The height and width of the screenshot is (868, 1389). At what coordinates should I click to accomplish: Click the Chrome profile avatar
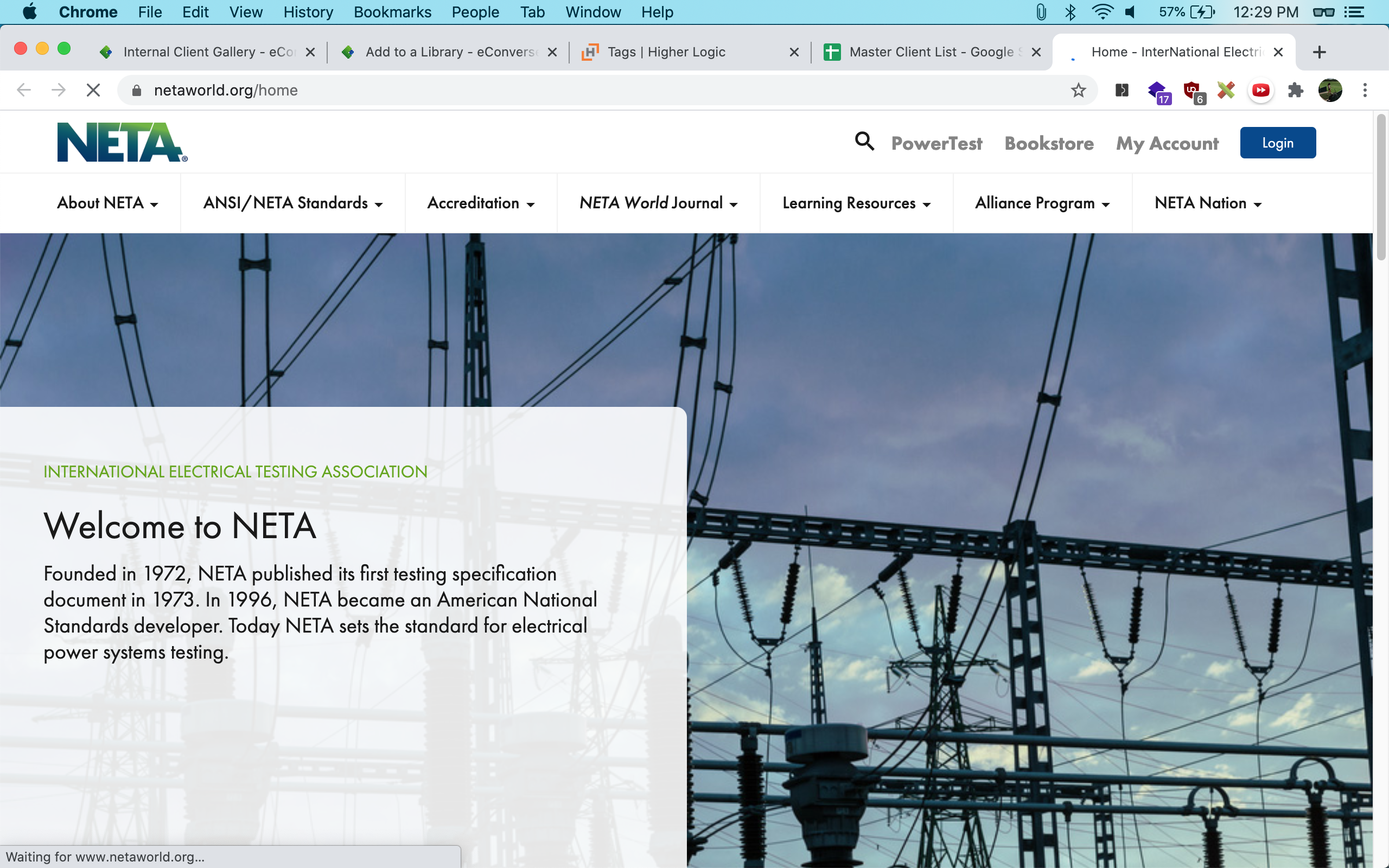[x=1330, y=90]
